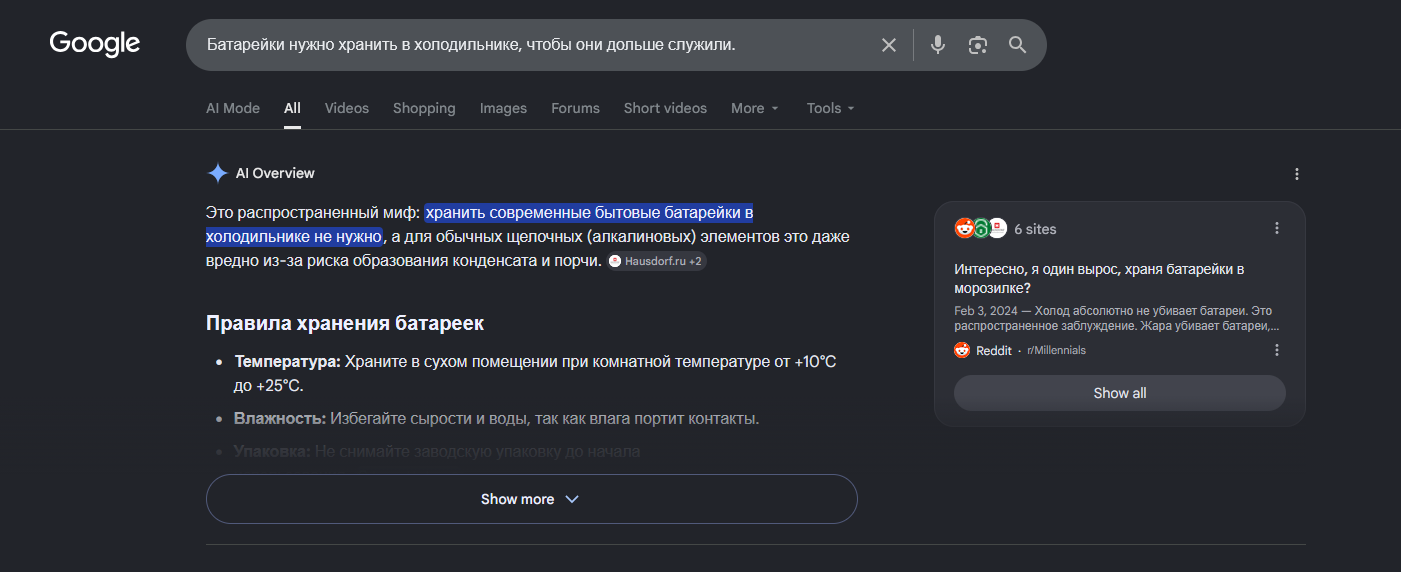1401x572 pixels.
Task: Switch to AI Mode tab
Action: [x=233, y=108]
